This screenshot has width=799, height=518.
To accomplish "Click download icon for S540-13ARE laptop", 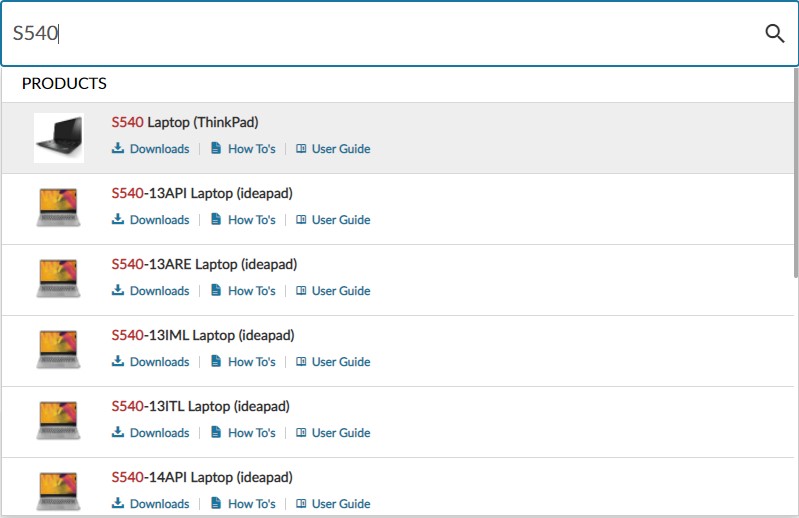I will tap(118, 291).
